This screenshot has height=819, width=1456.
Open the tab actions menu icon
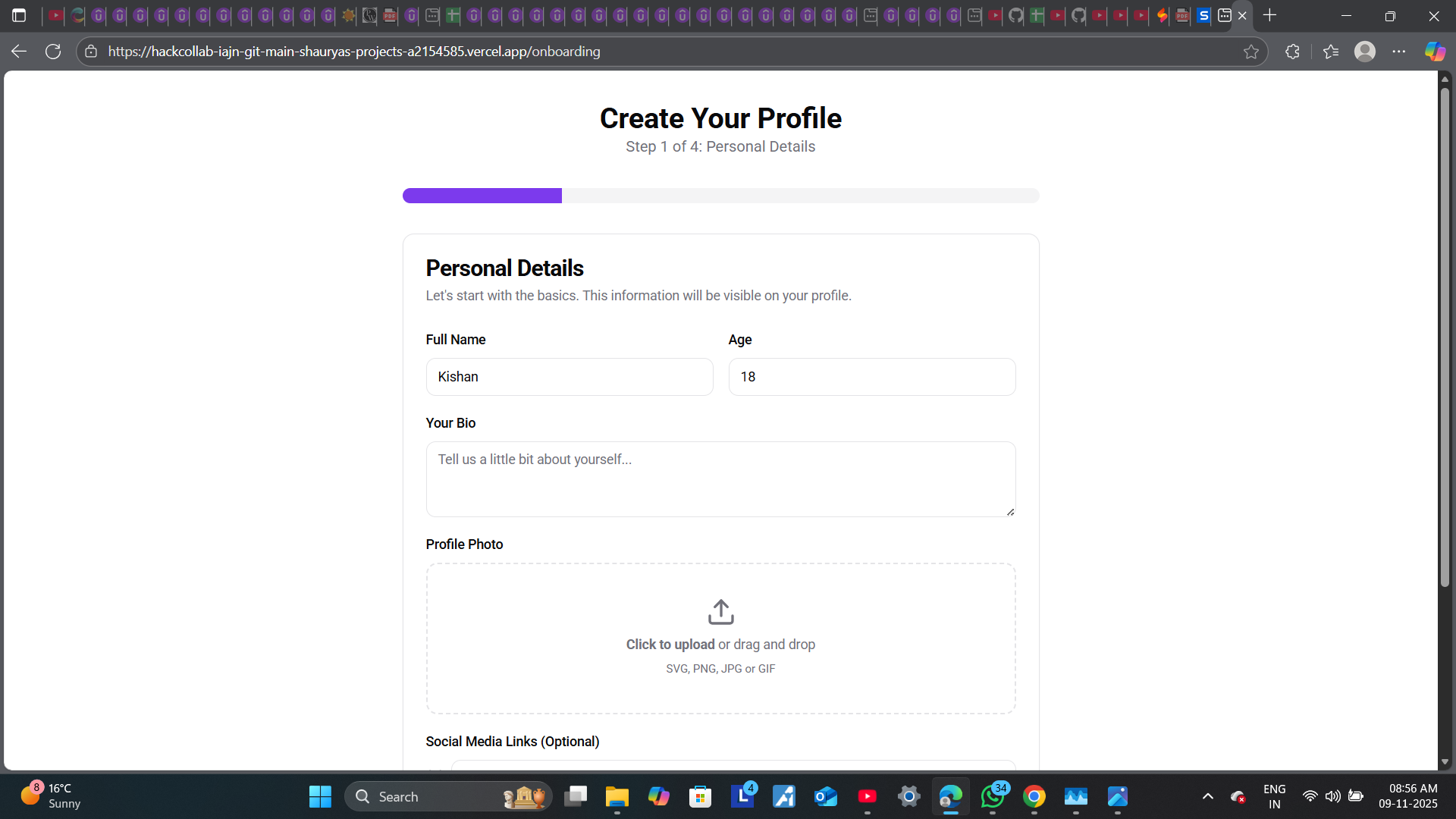(x=19, y=15)
